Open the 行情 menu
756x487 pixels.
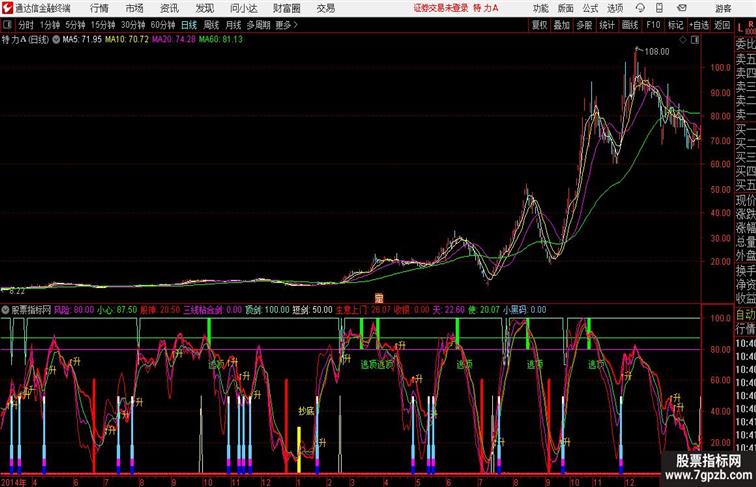[99, 8]
